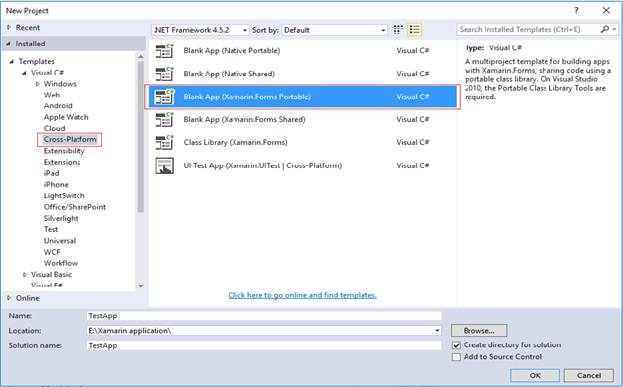Select UI Test App (Xamarin.UITest) template name
The image size is (623, 387).
click(x=263, y=166)
